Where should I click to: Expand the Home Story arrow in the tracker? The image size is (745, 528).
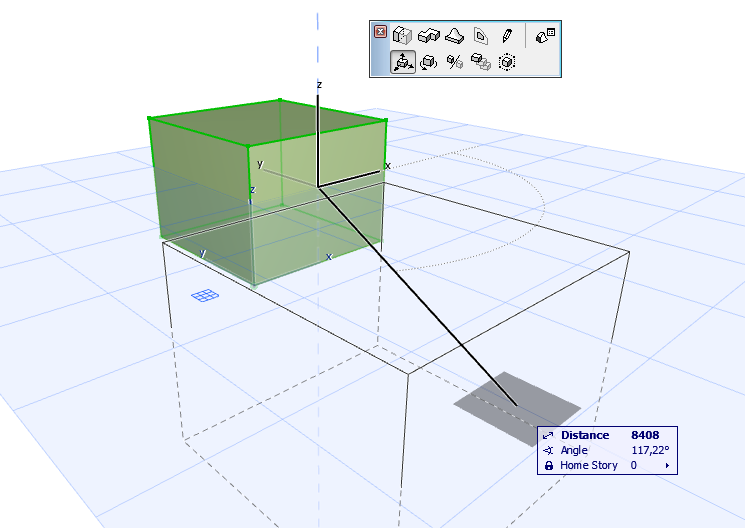pos(667,466)
